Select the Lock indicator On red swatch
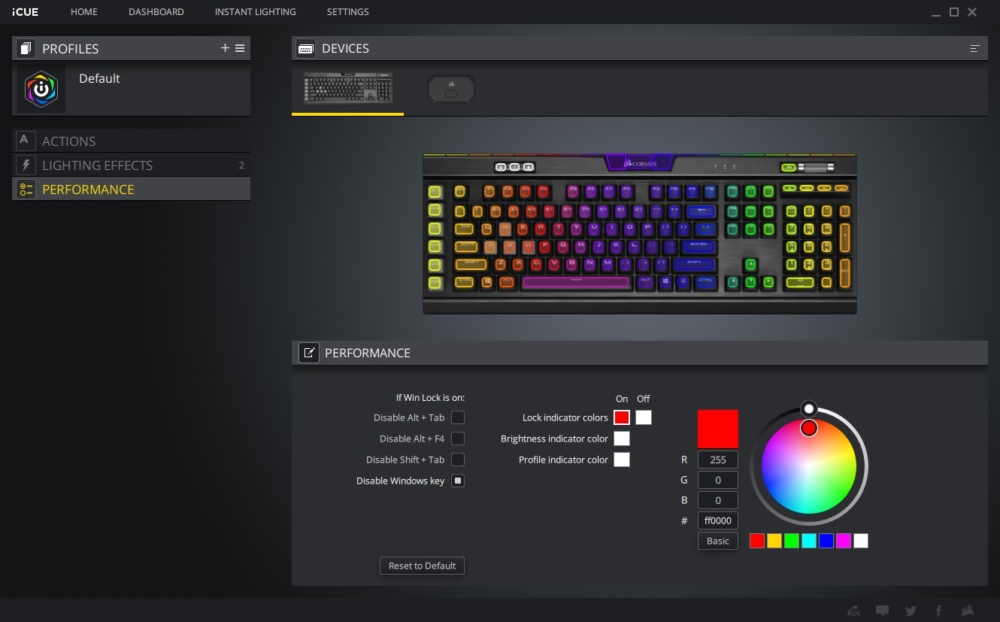Screen dimensions: 1000x622 click(621, 417)
